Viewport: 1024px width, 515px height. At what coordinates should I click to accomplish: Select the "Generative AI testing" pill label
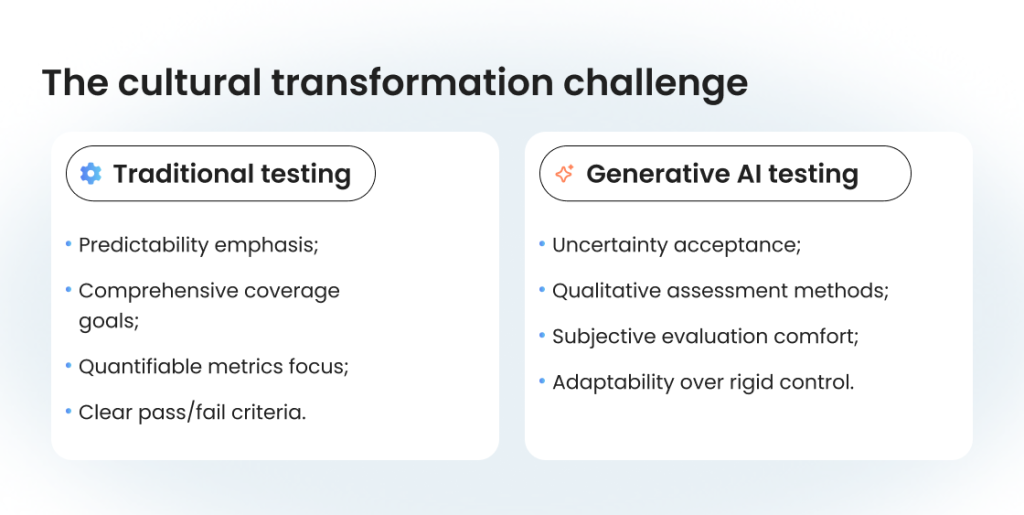(722, 174)
